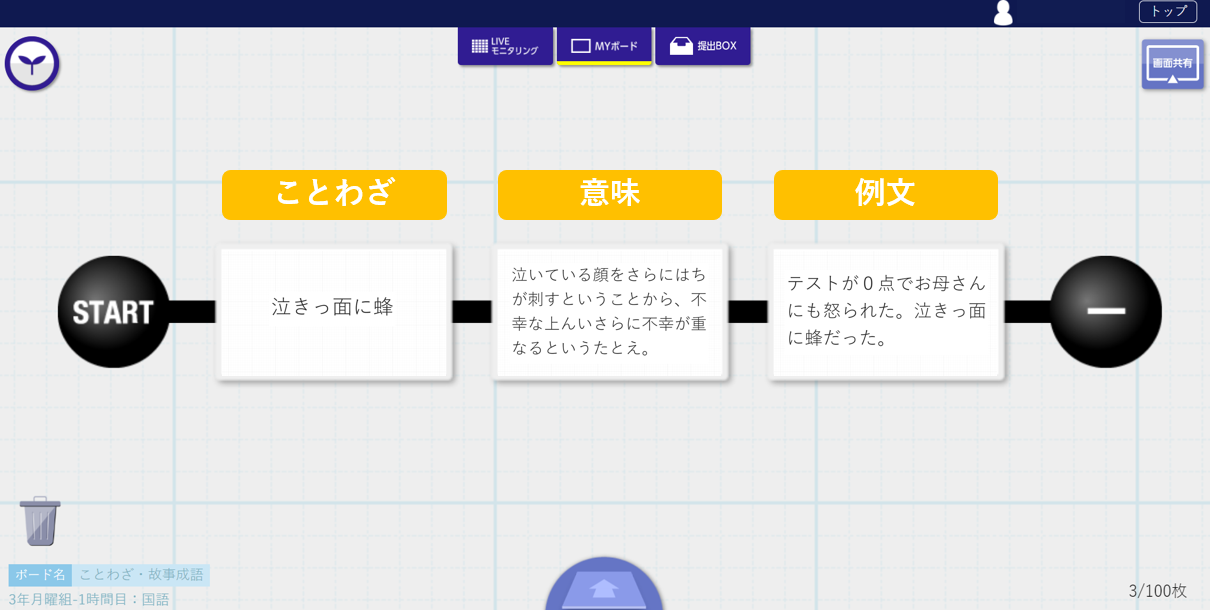The width and height of the screenshot is (1212, 610).
Task: Select the 例文 yellow header label
Action: click(886, 195)
